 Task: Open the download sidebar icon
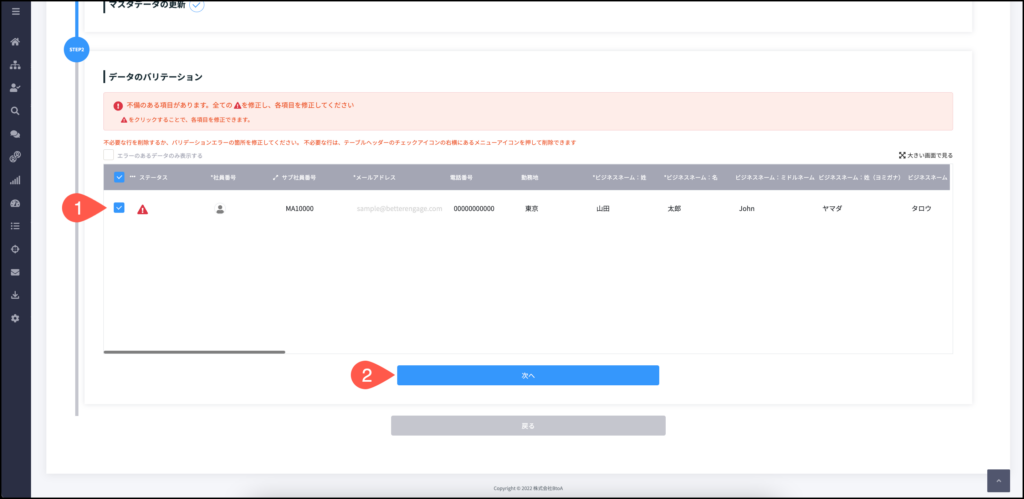click(x=16, y=295)
